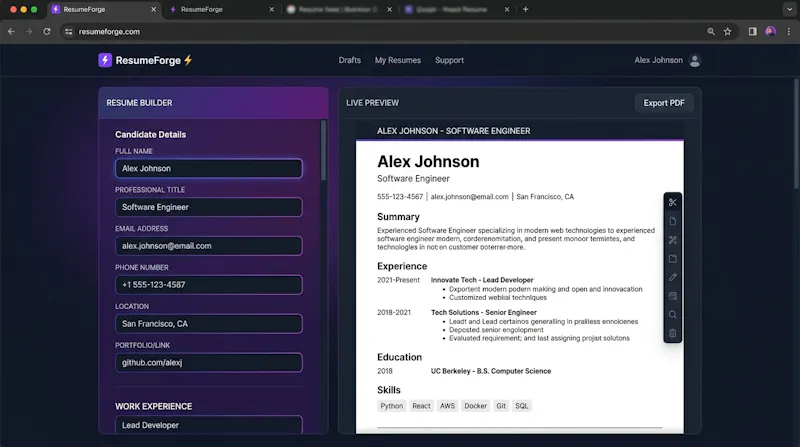This screenshot has width=800, height=447.
Task: Click the Alex Johnson account name
Action: coord(658,60)
